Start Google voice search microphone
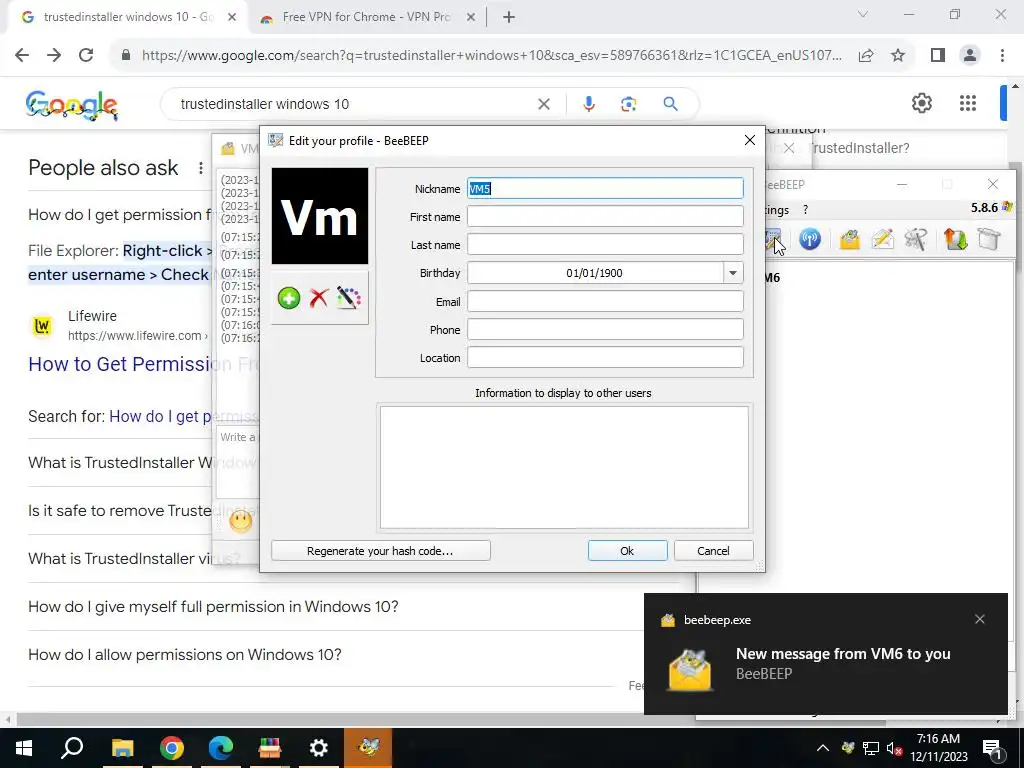The width and height of the screenshot is (1024, 768). click(x=588, y=104)
